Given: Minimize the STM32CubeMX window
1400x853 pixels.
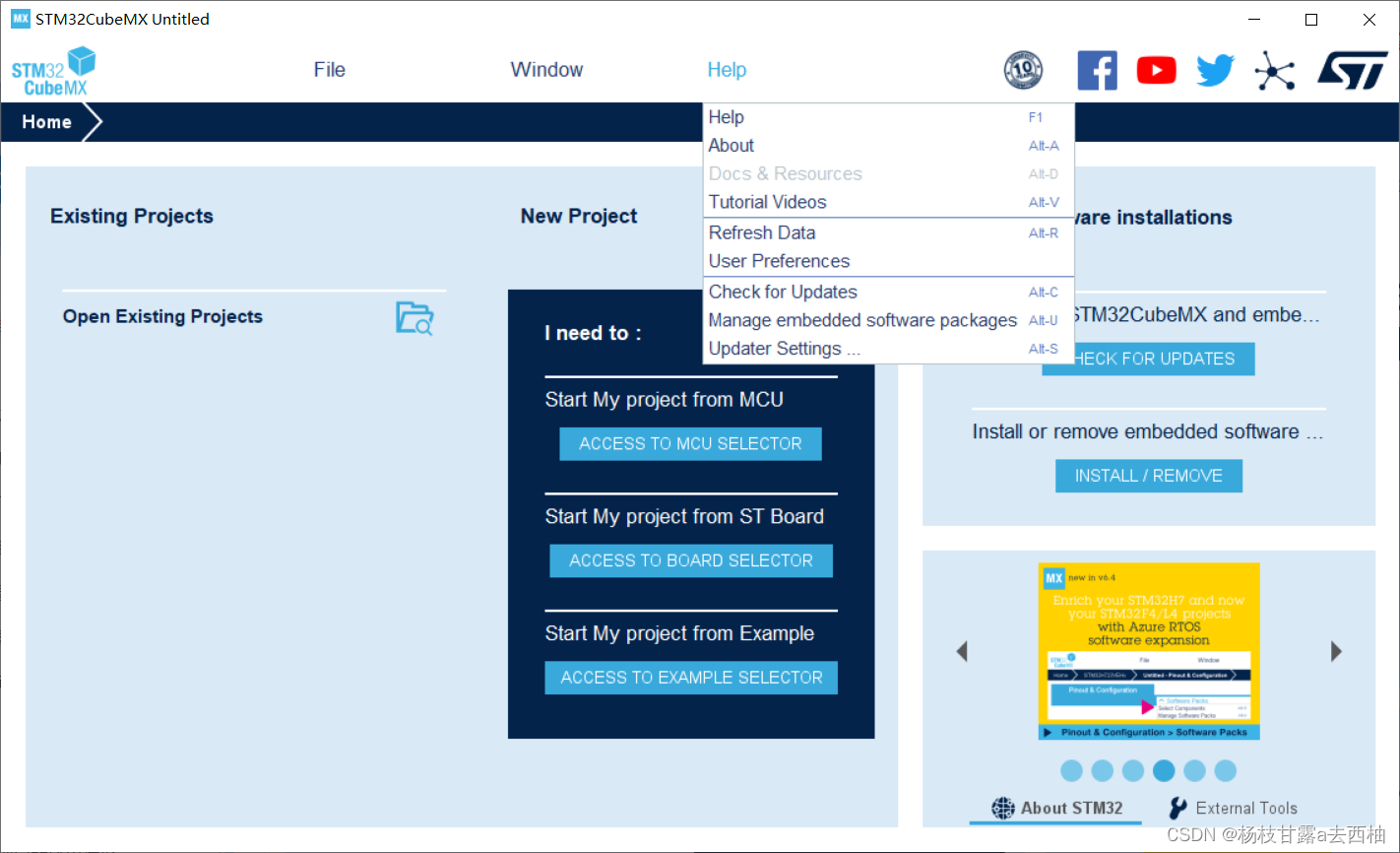Looking at the screenshot, I should point(1254,20).
